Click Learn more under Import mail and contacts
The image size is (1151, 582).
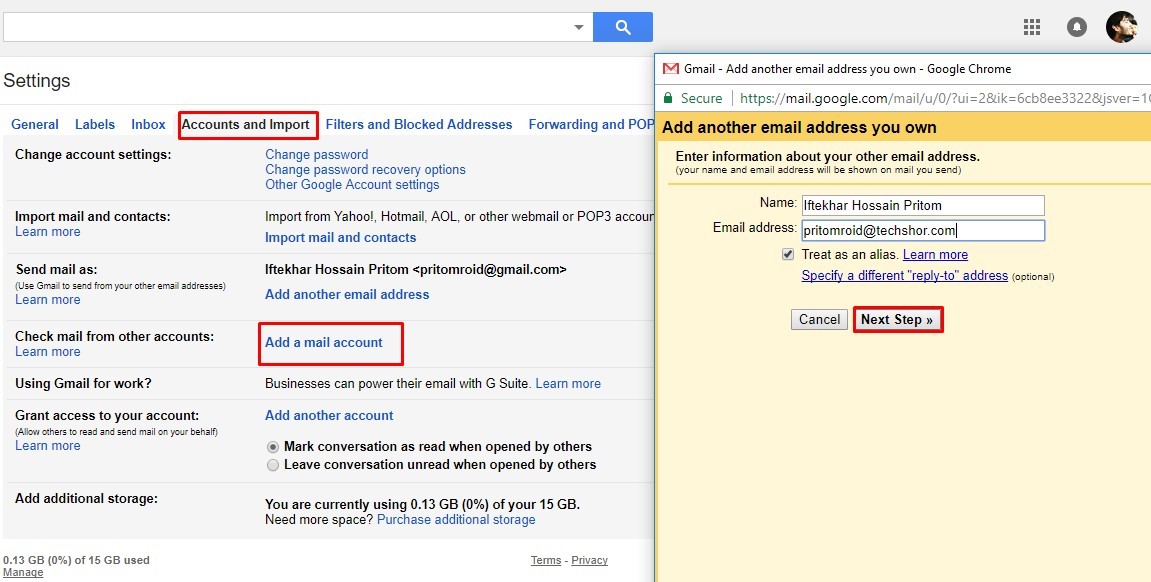(48, 231)
